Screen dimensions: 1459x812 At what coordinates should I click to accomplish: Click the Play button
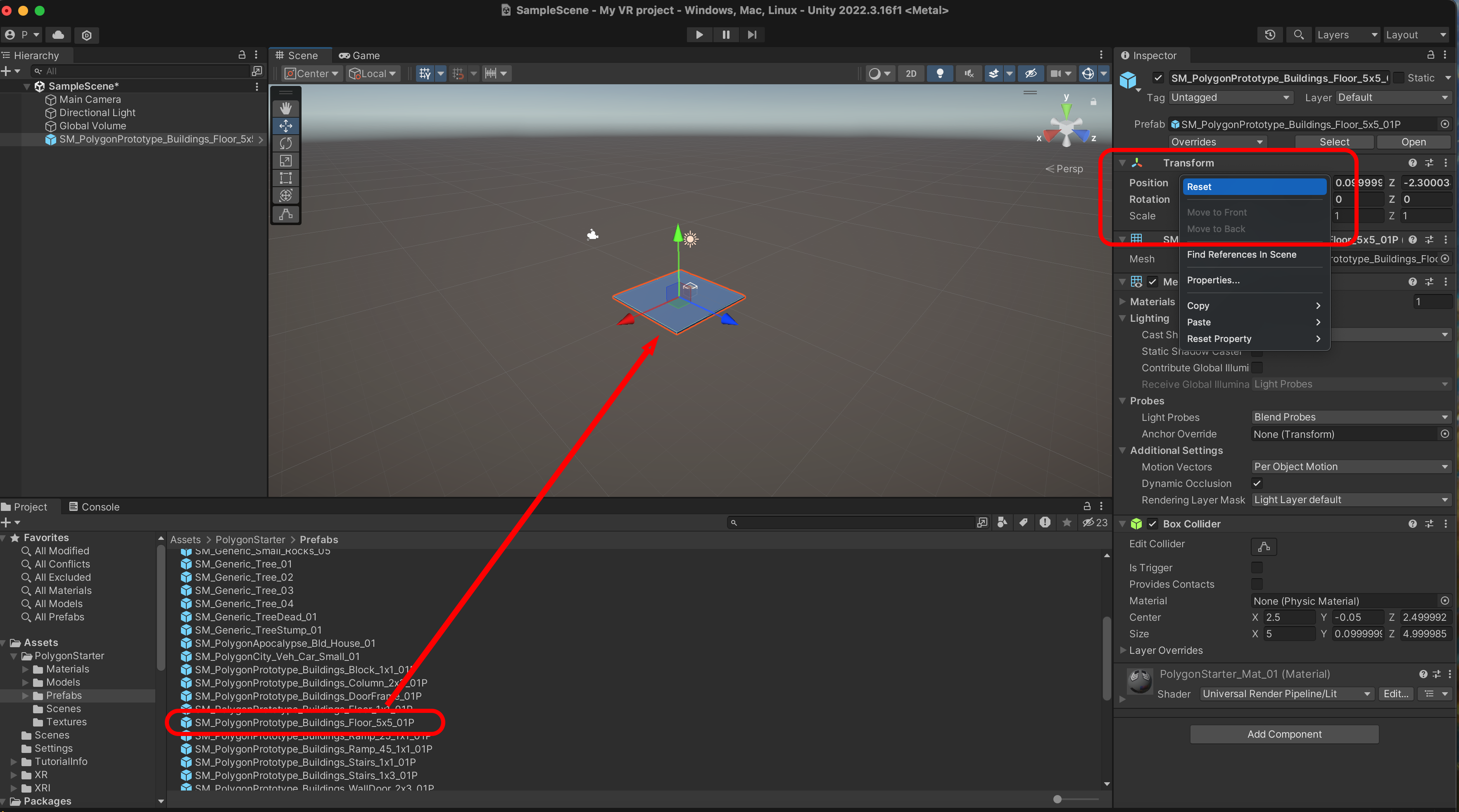pyautogui.click(x=699, y=35)
